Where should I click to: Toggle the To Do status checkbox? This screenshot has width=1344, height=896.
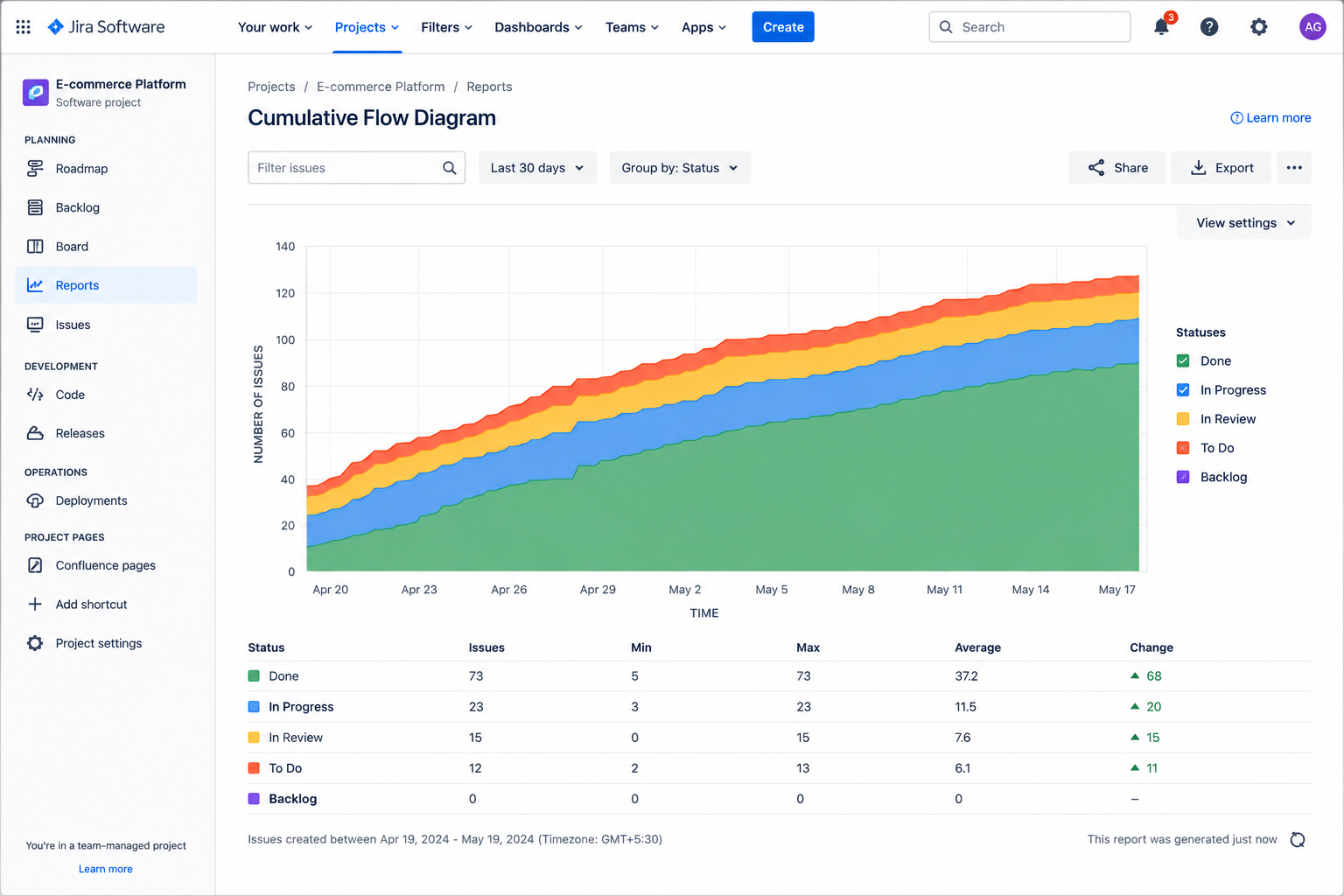point(1183,448)
